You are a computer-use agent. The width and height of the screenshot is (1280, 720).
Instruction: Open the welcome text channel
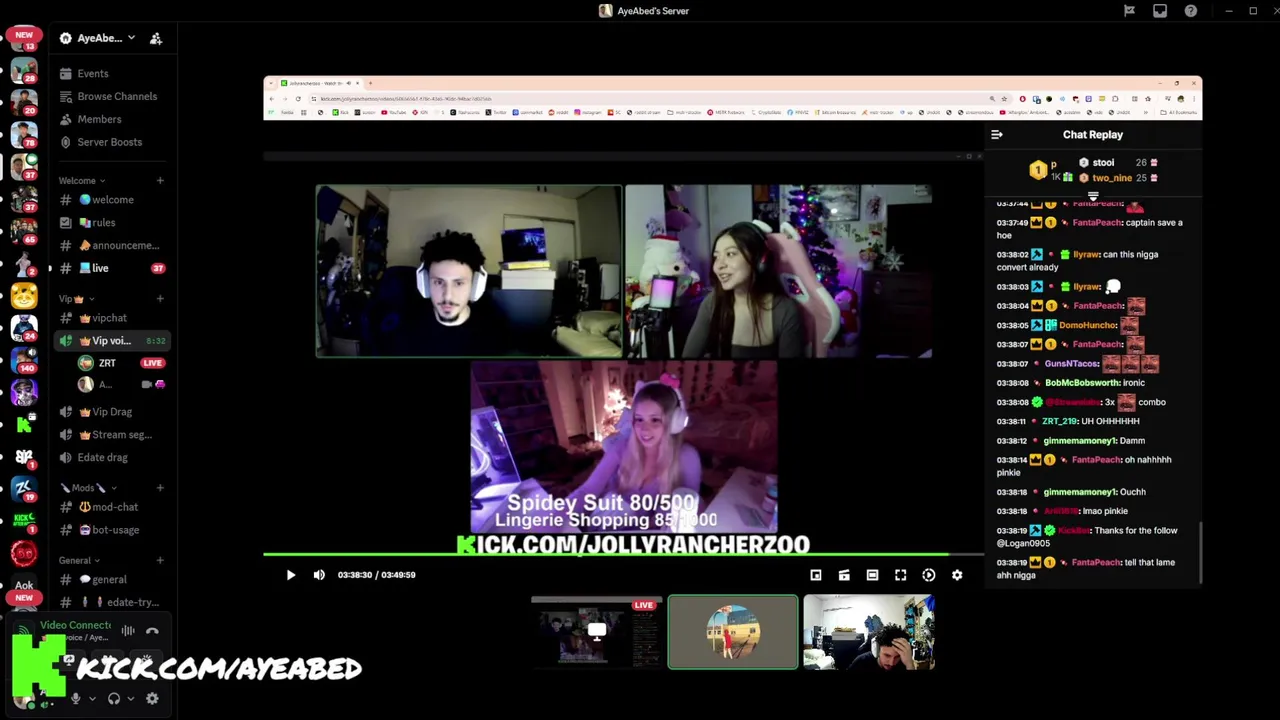112,200
